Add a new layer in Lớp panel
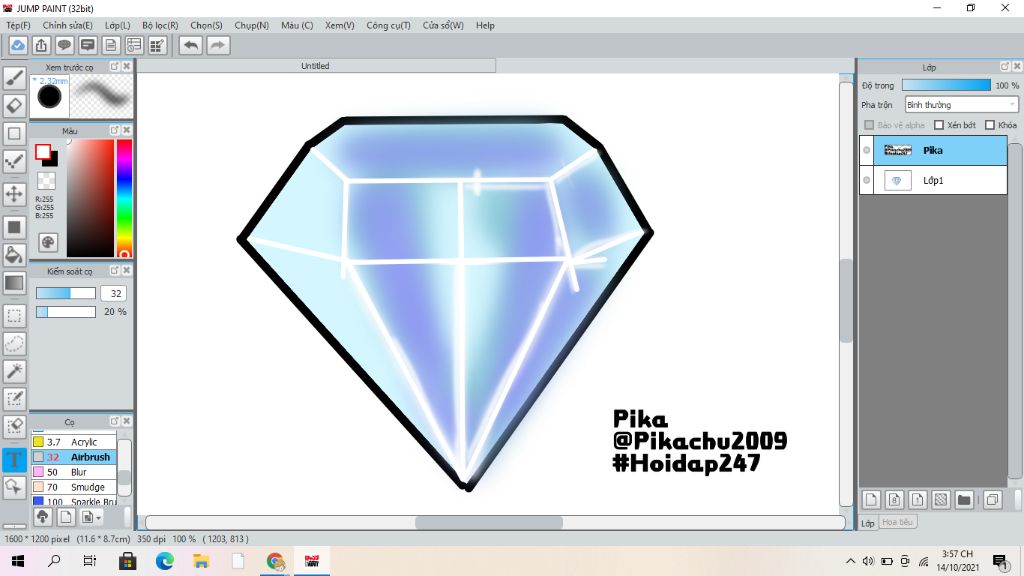Image resolution: width=1024 pixels, height=576 pixels. (x=871, y=500)
